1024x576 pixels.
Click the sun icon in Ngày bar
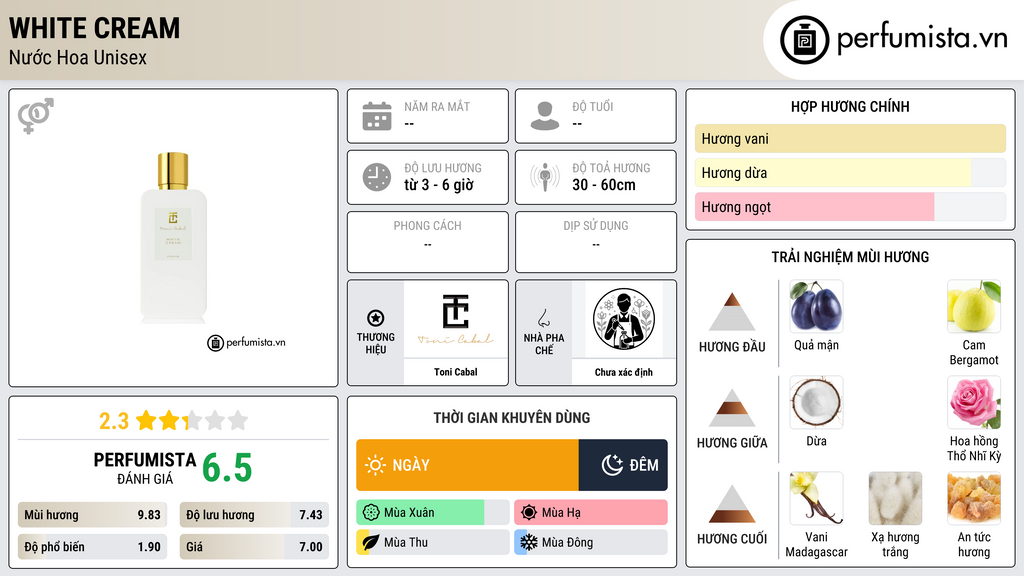pos(375,465)
